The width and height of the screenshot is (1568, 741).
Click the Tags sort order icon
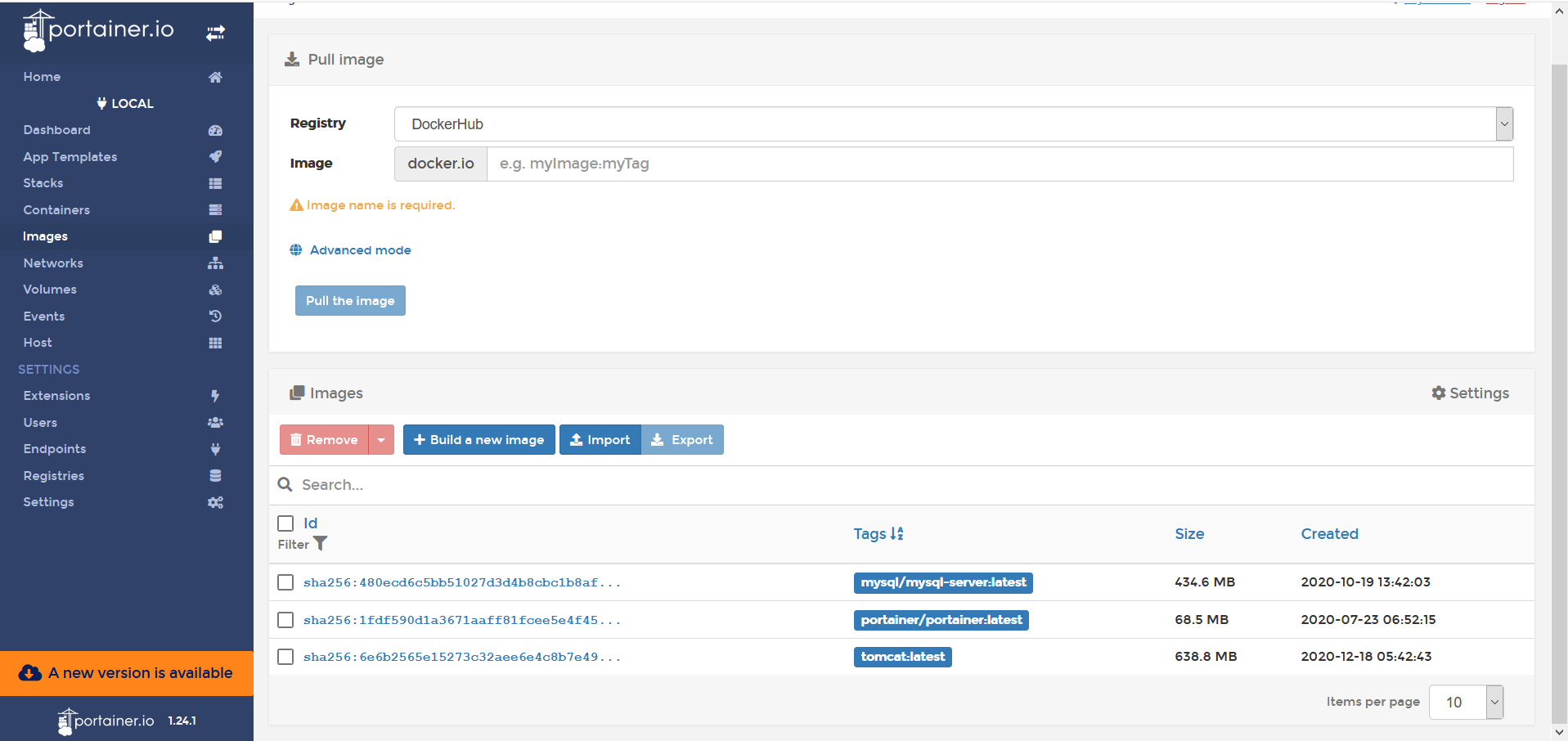[897, 533]
